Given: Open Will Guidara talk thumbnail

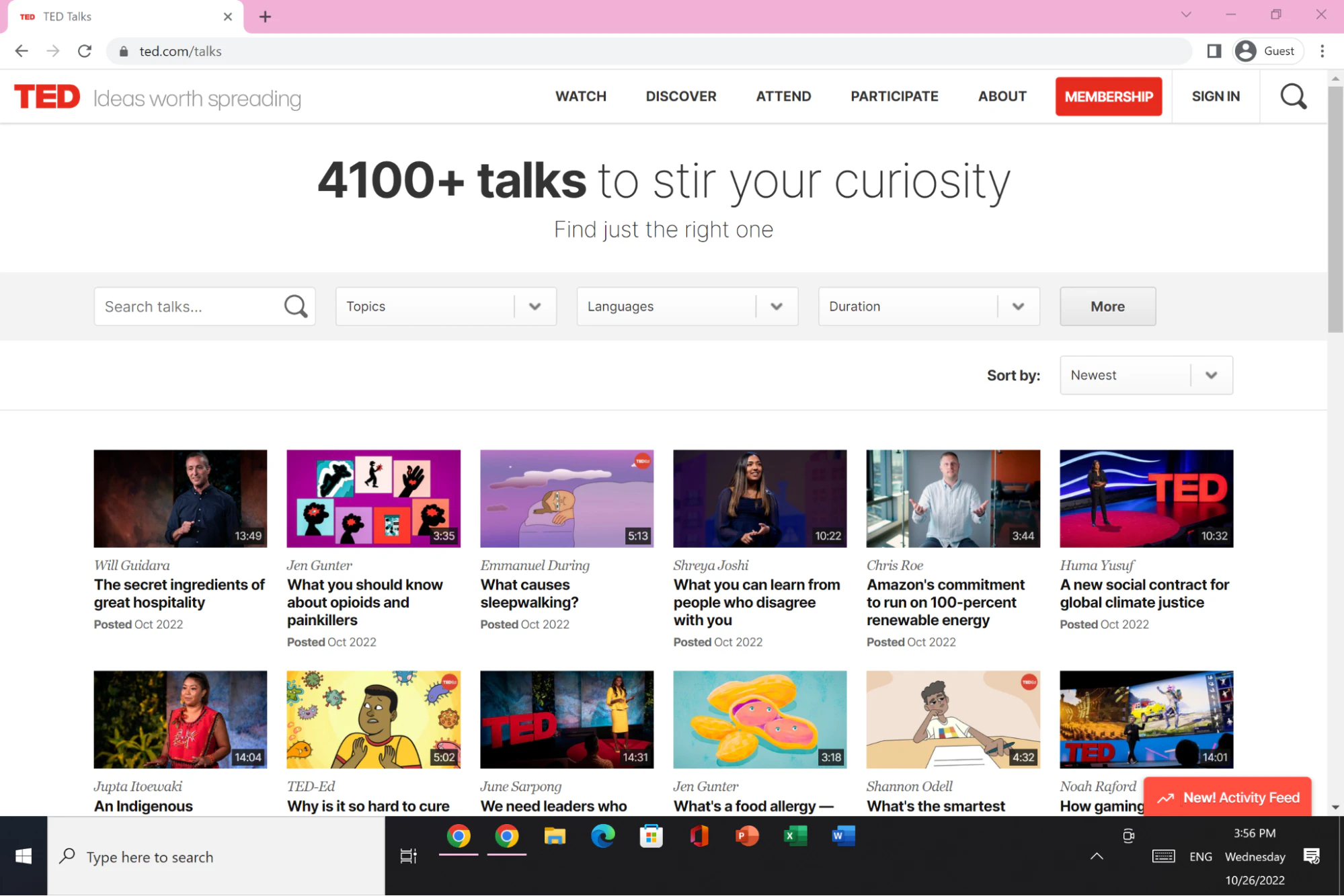Looking at the screenshot, I should tap(180, 499).
